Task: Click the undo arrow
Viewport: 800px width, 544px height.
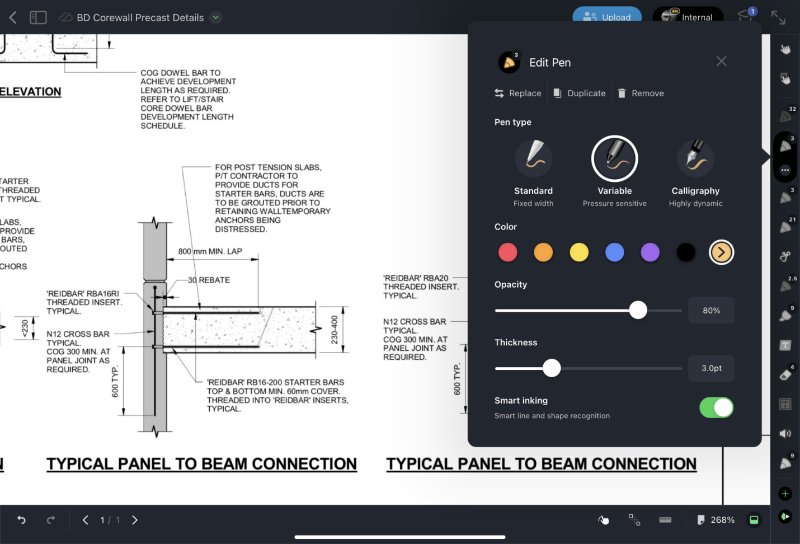Action: tap(21, 520)
